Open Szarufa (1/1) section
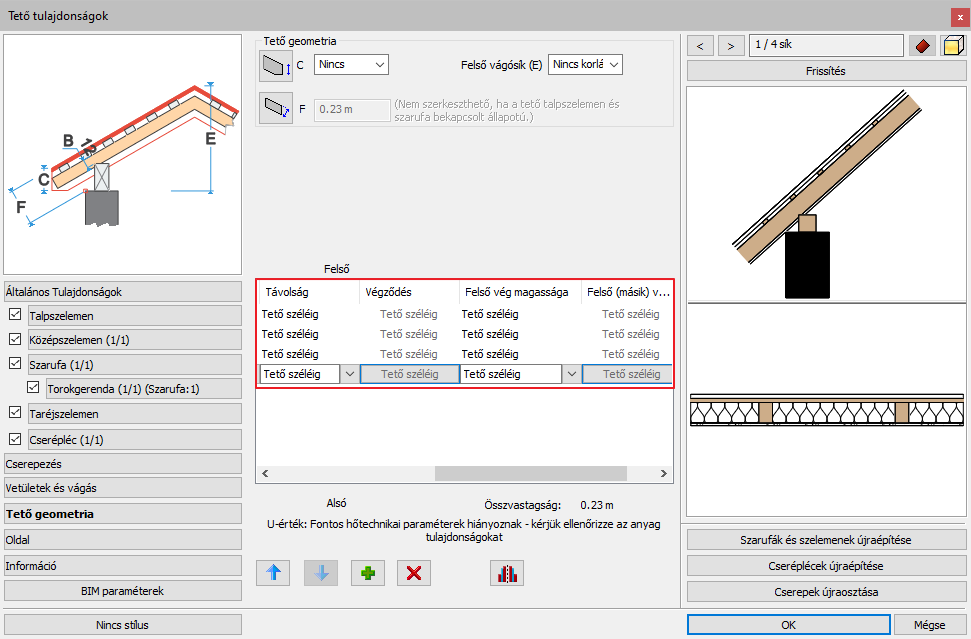Image resolution: width=971 pixels, height=639 pixels. click(x=135, y=365)
